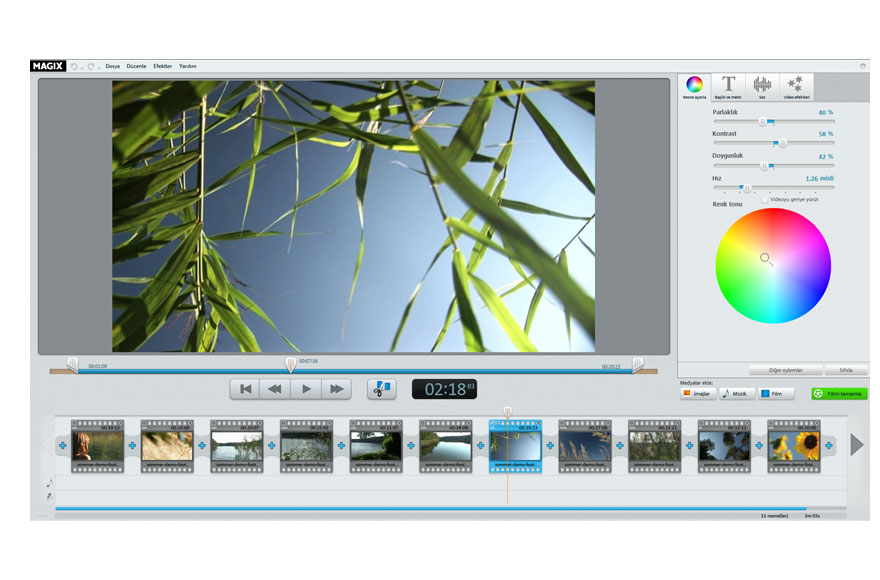Click the Hız speed slider handle
Screen dimensions: 880x580
click(747, 188)
